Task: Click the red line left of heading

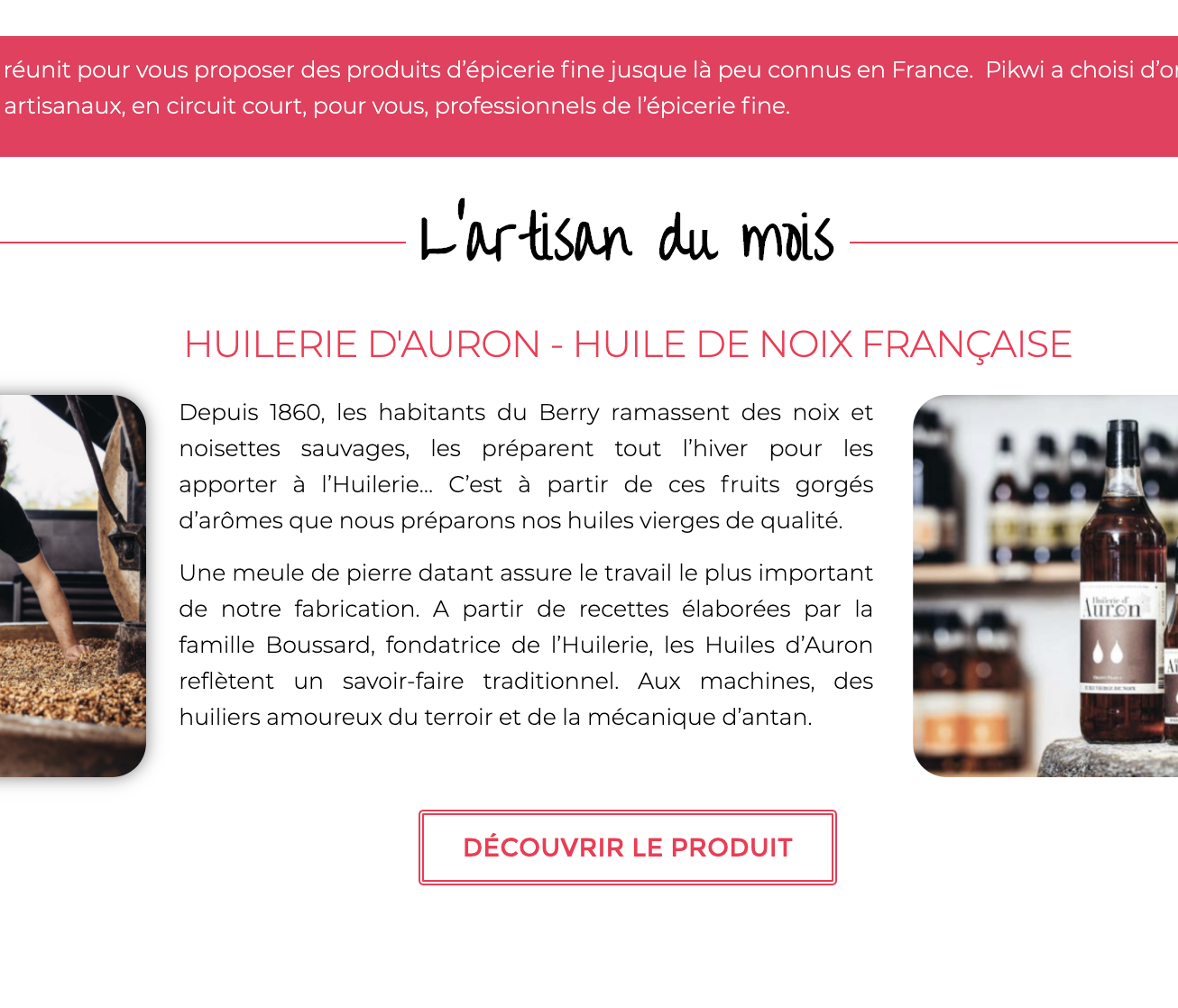Action: 203,243
